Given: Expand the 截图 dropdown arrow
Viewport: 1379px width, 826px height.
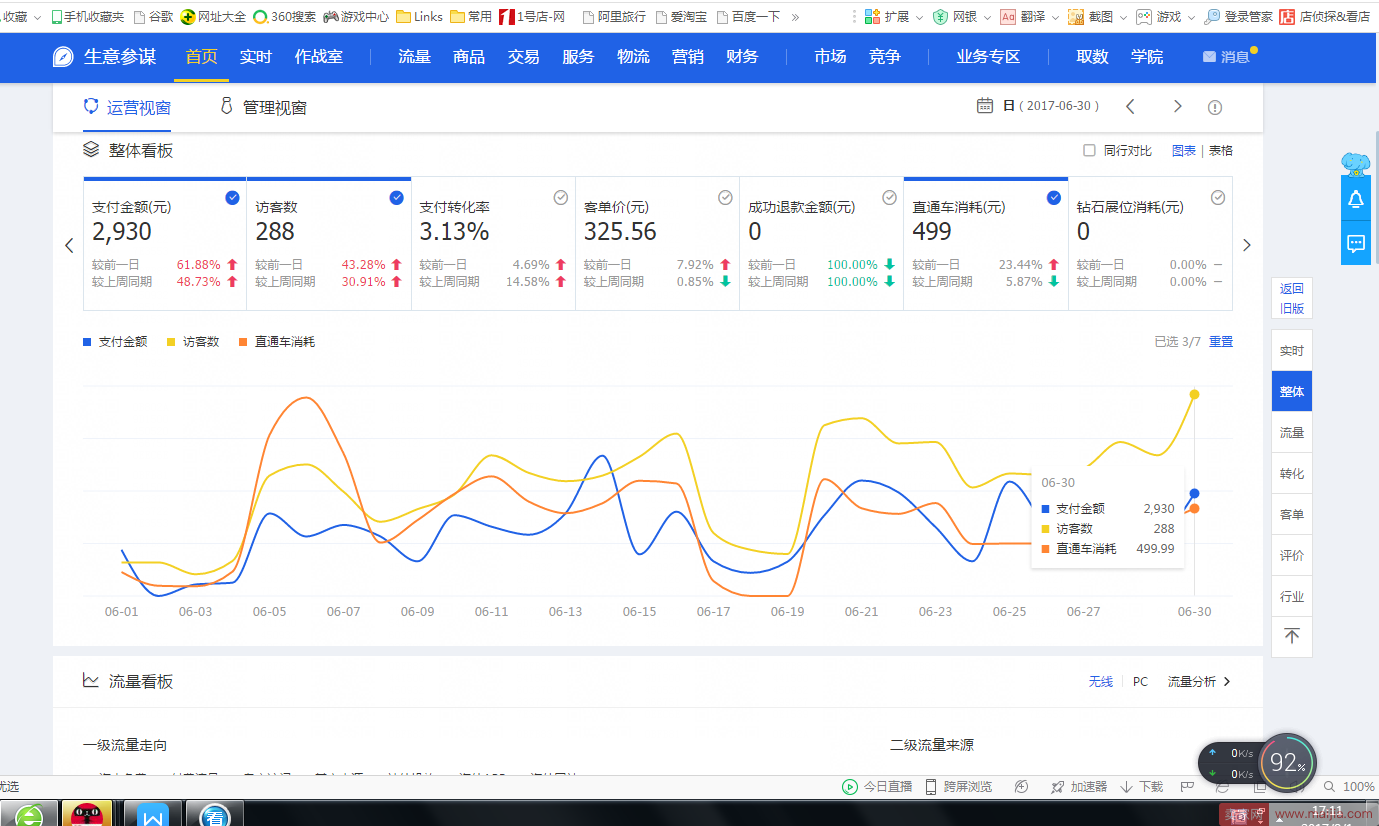Looking at the screenshot, I should click(1122, 17).
